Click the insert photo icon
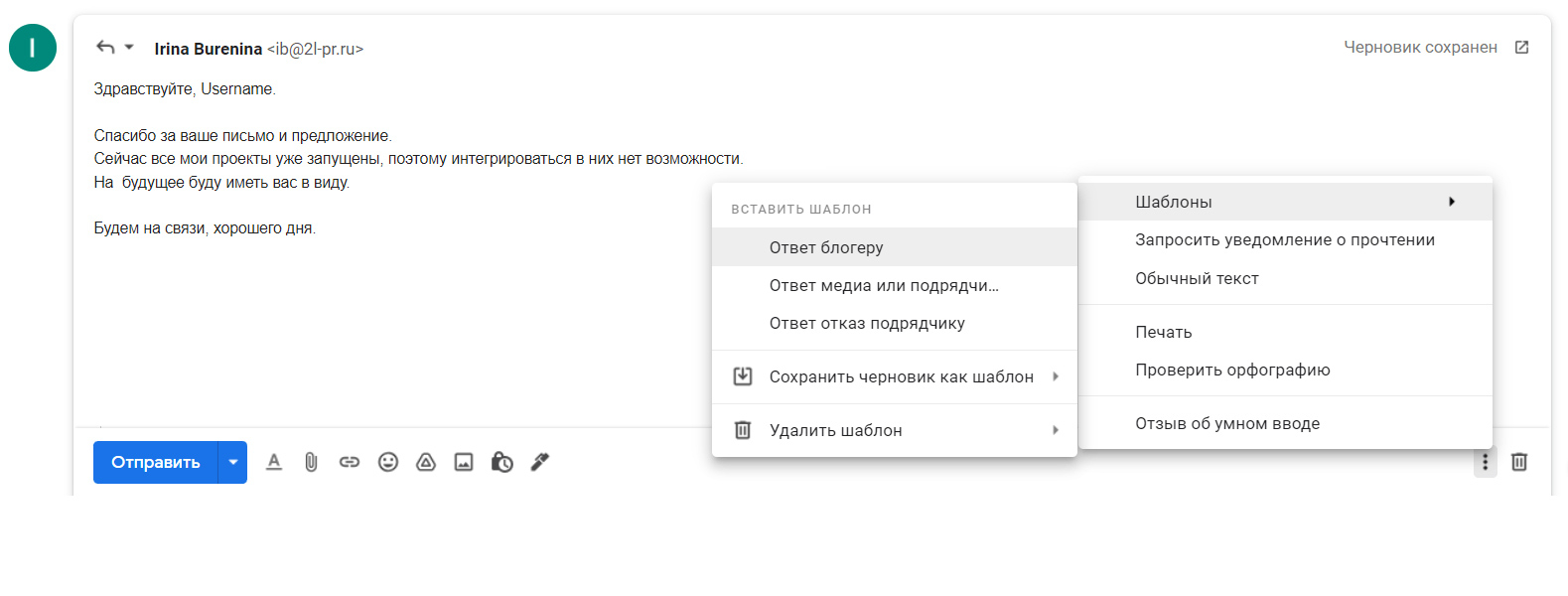This screenshot has width=1568, height=596. click(x=464, y=462)
